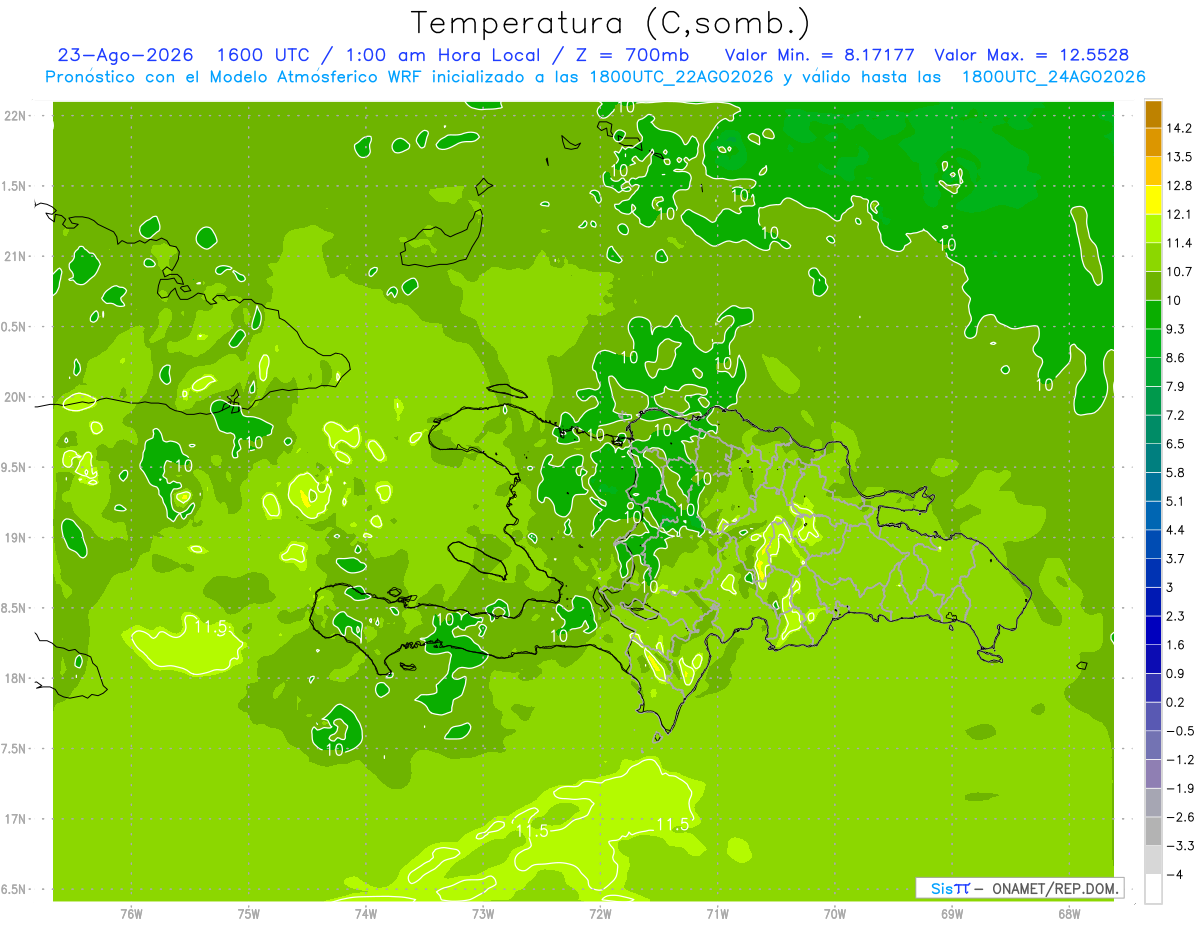
Task: Click the "10.7" colorbar value
Action: pyautogui.click(x=1179, y=271)
